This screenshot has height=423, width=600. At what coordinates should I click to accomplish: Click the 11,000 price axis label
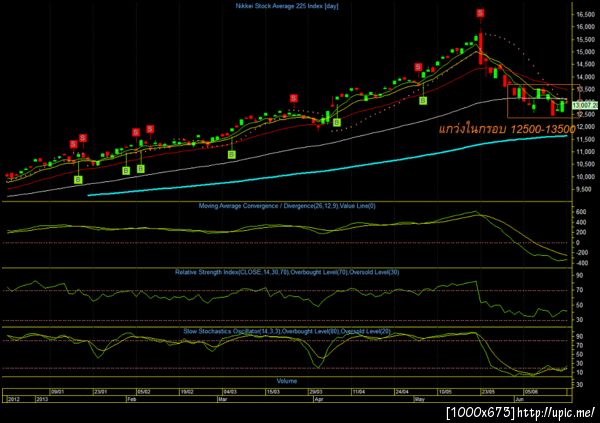[584, 152]
